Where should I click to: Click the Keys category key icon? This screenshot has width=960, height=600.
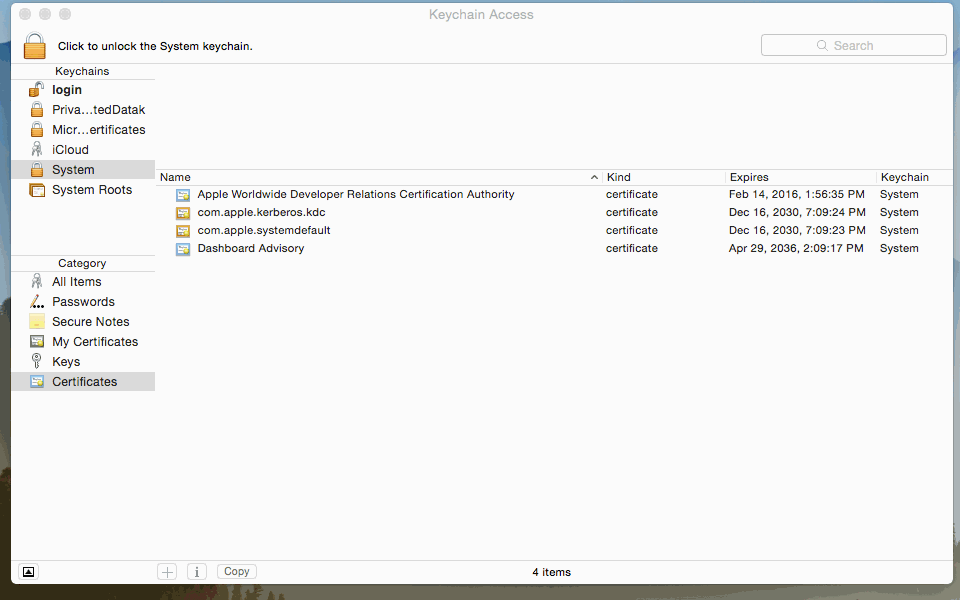37,361
